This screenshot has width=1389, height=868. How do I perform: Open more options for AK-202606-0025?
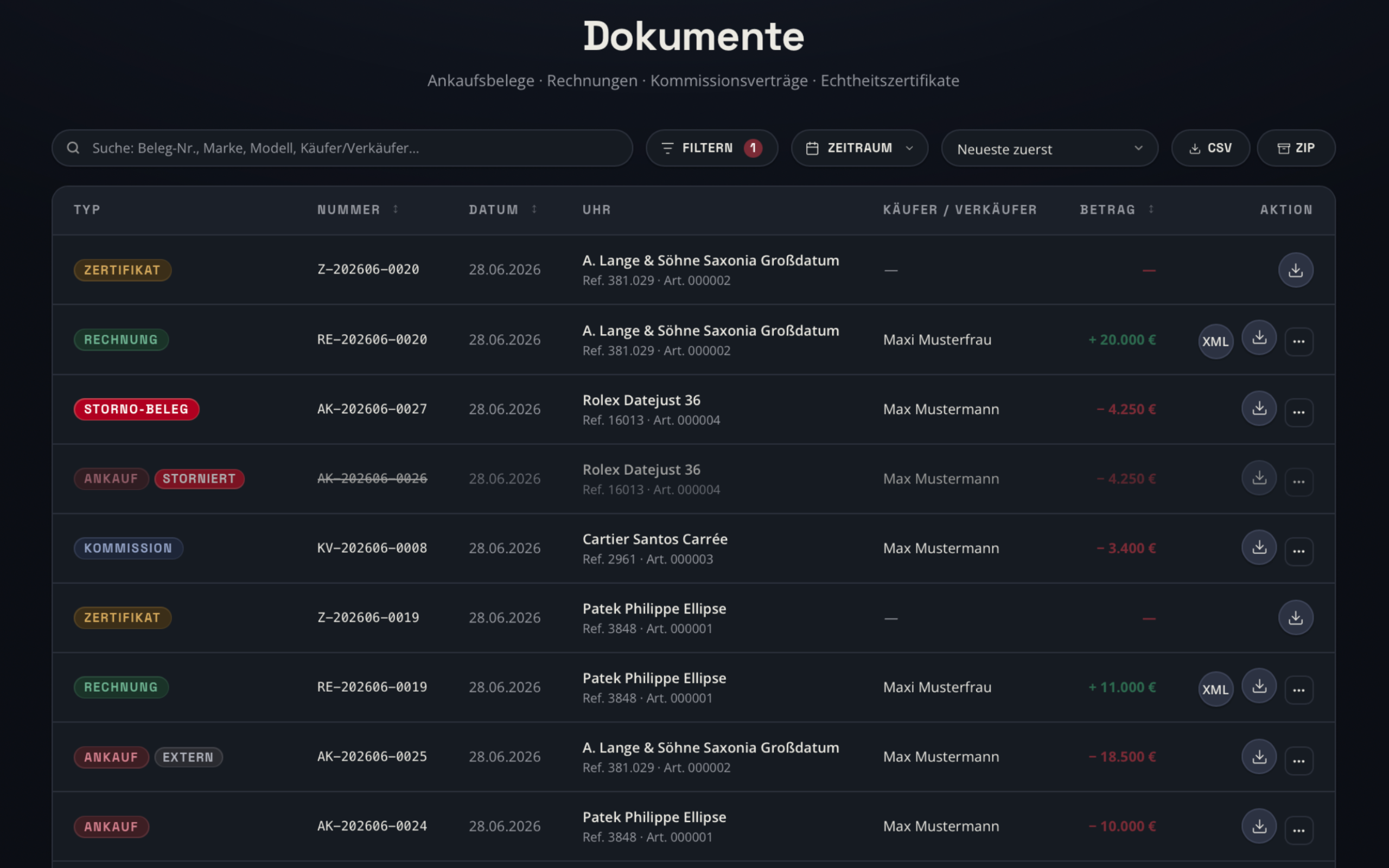1298,761
